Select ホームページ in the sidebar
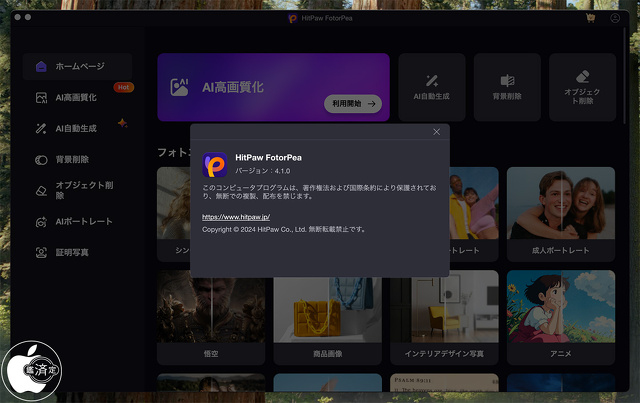The width and height of the screenshot is (640, 403). (x=78, y=66)
